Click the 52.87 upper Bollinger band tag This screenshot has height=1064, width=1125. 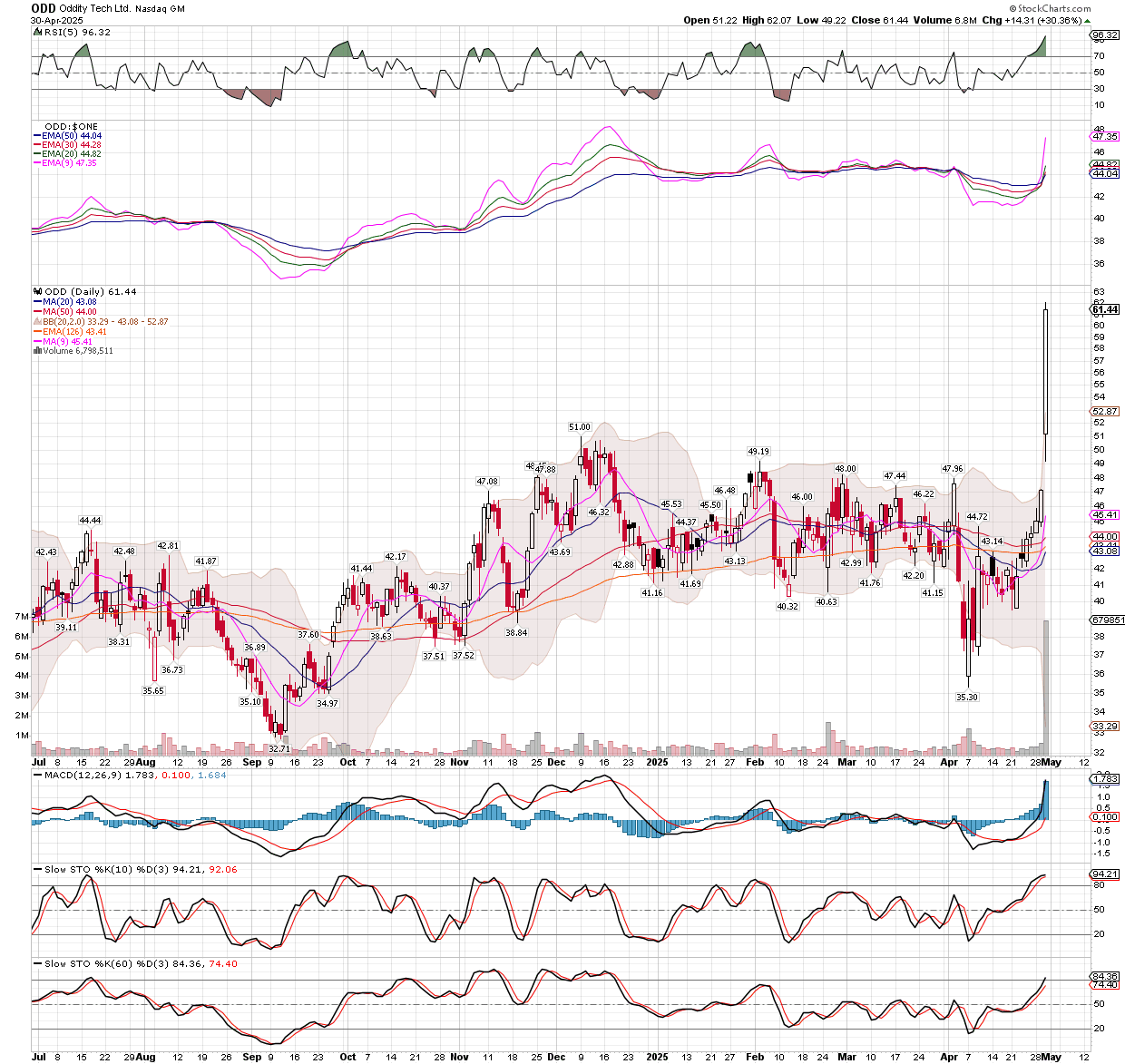point(1104,411)
